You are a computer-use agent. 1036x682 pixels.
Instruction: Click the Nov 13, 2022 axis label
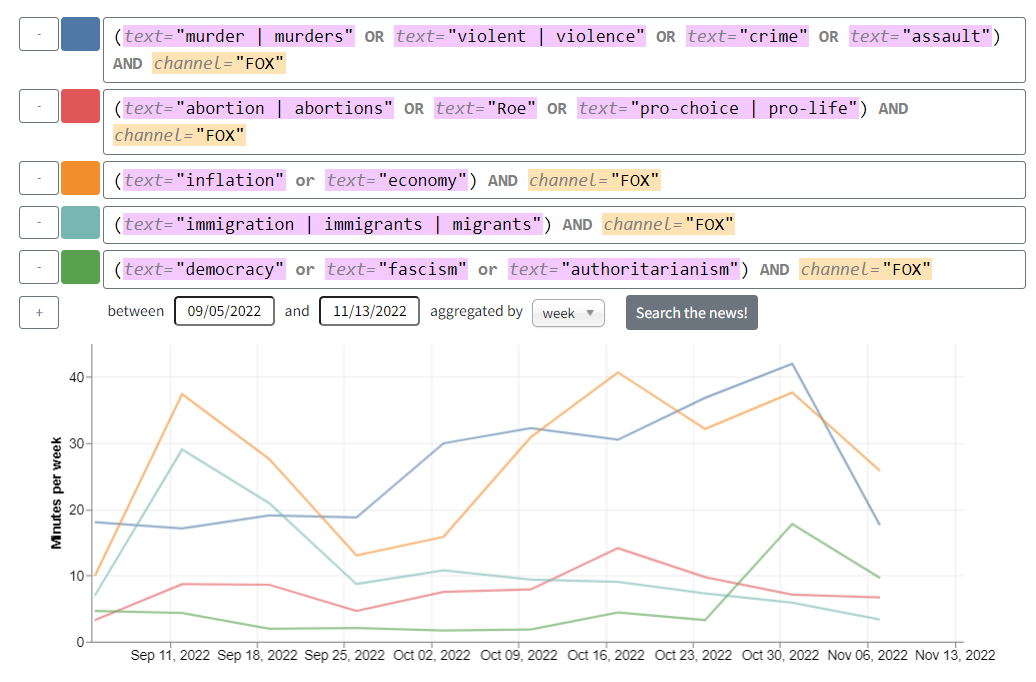(955, 656)
